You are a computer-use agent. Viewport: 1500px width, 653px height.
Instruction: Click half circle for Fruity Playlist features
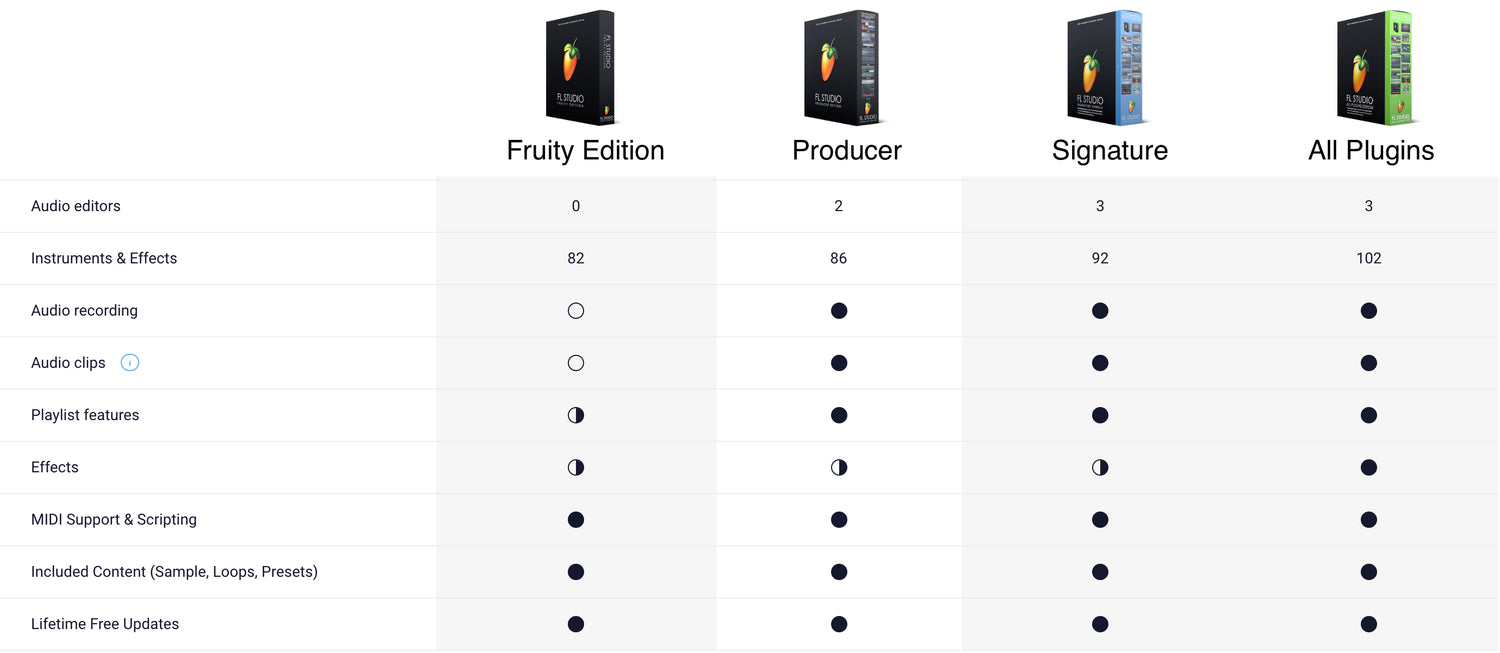pyautogui.click(x=576, y=415)
